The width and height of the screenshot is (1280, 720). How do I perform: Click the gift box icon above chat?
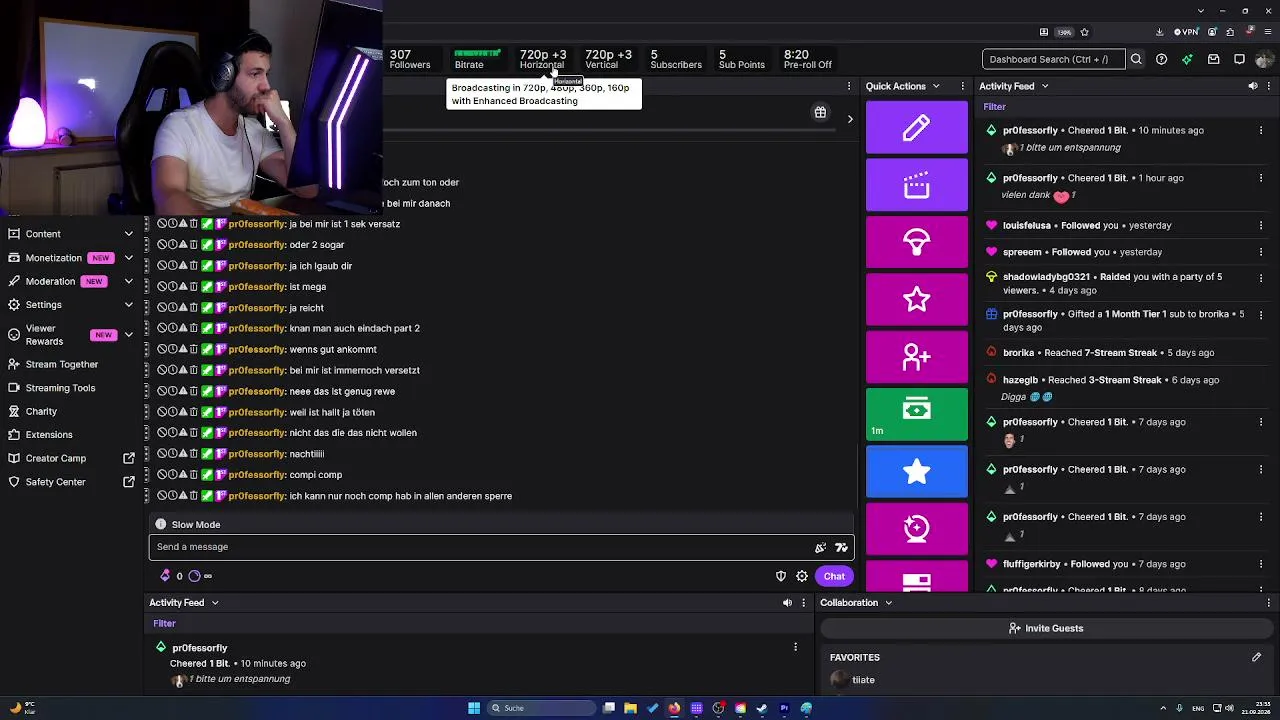(x=820, y=113)
